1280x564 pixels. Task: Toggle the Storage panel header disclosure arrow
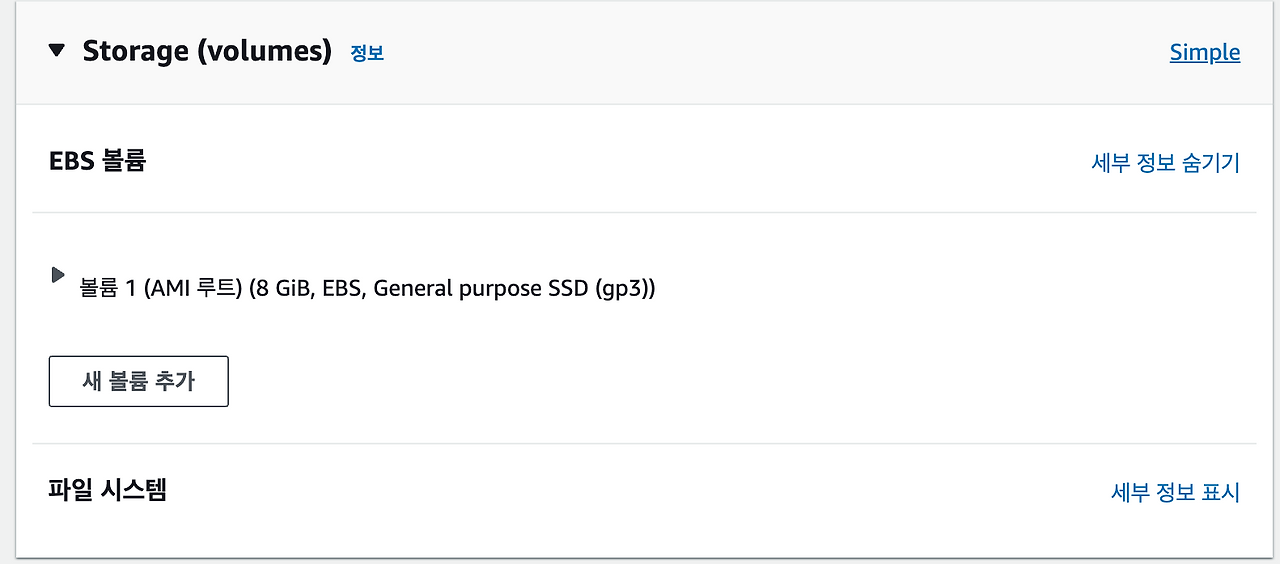(58, 50)
